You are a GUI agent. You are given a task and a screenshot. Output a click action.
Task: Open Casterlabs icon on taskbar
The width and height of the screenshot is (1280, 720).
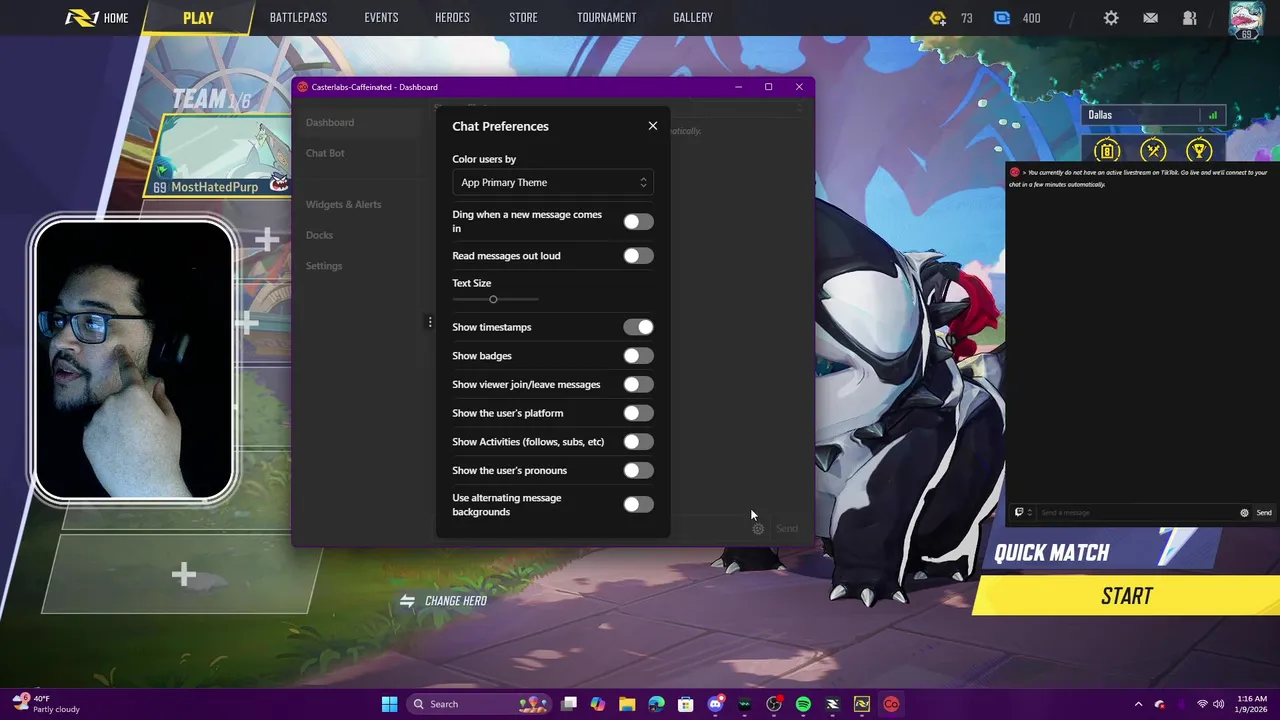pyautogui.click(x=891, y=704)
